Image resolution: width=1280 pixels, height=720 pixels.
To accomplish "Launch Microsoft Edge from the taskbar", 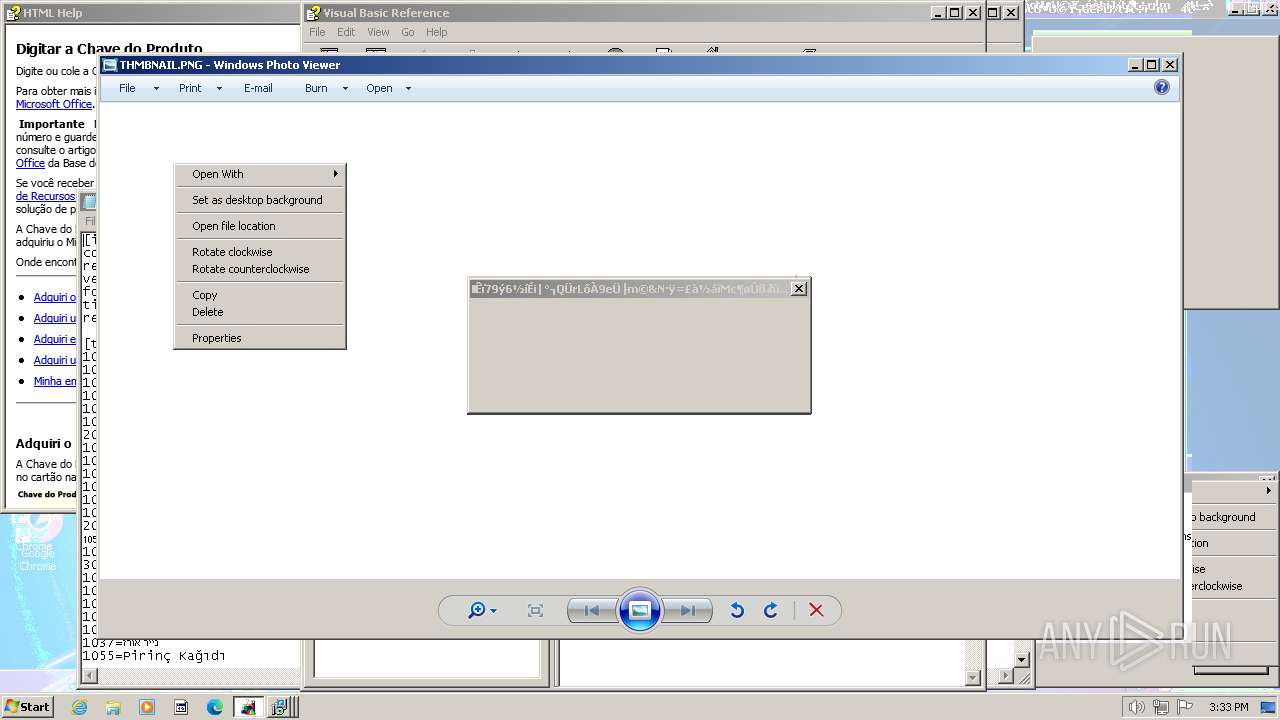I will 215,707.
